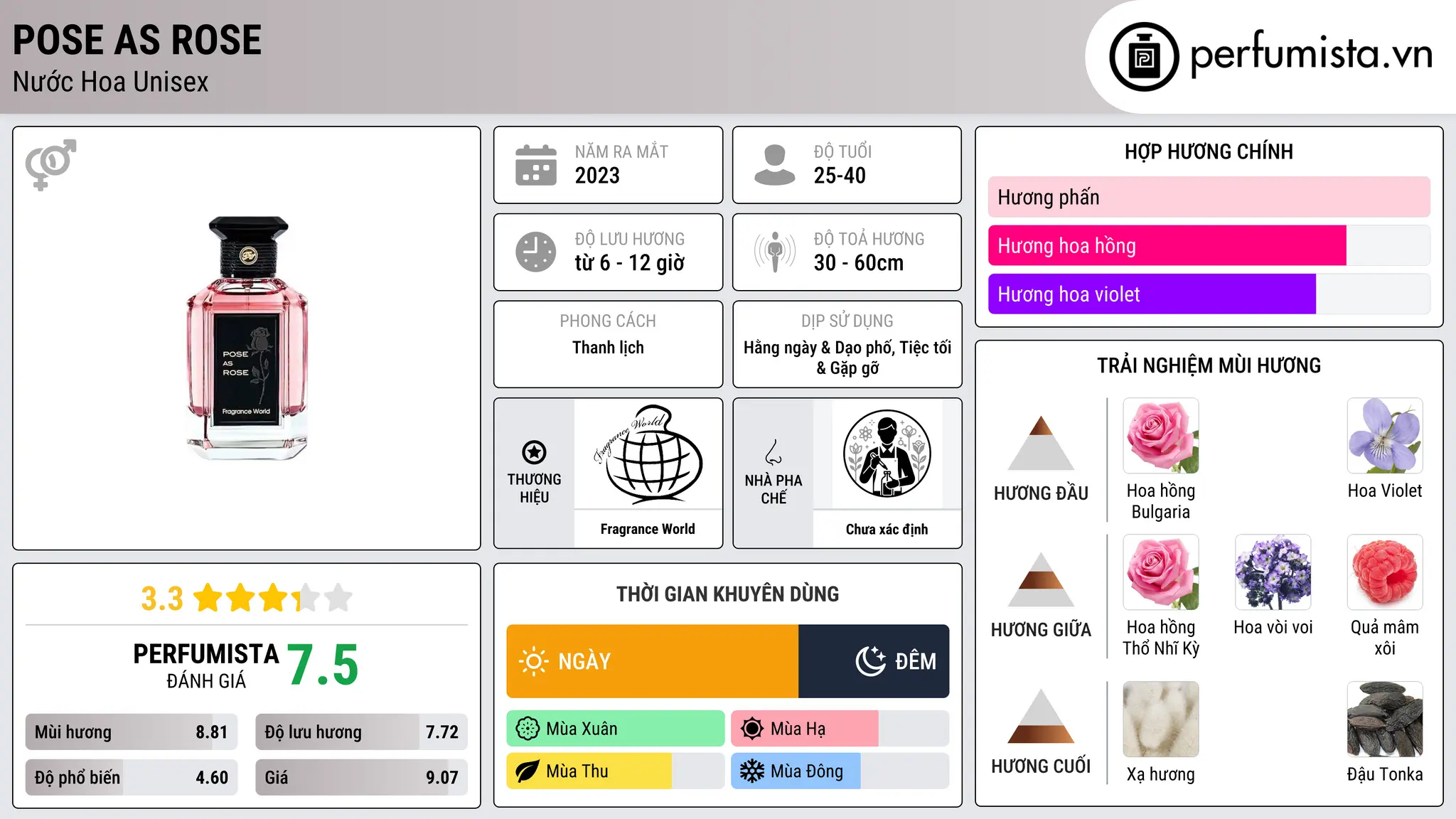Screen dimensions: 1456x819
Task: Click the Hương cuối pyramid icon
Action: point(1041,716)
